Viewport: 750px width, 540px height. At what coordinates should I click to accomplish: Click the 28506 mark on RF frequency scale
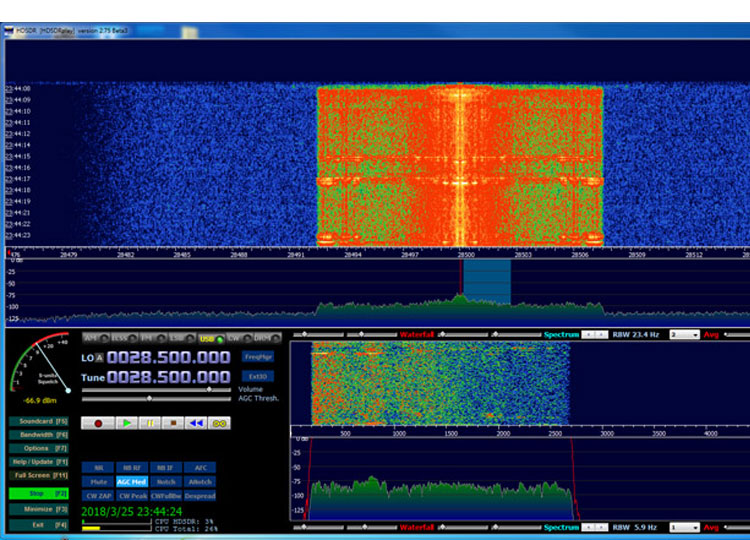click(580, 255)
